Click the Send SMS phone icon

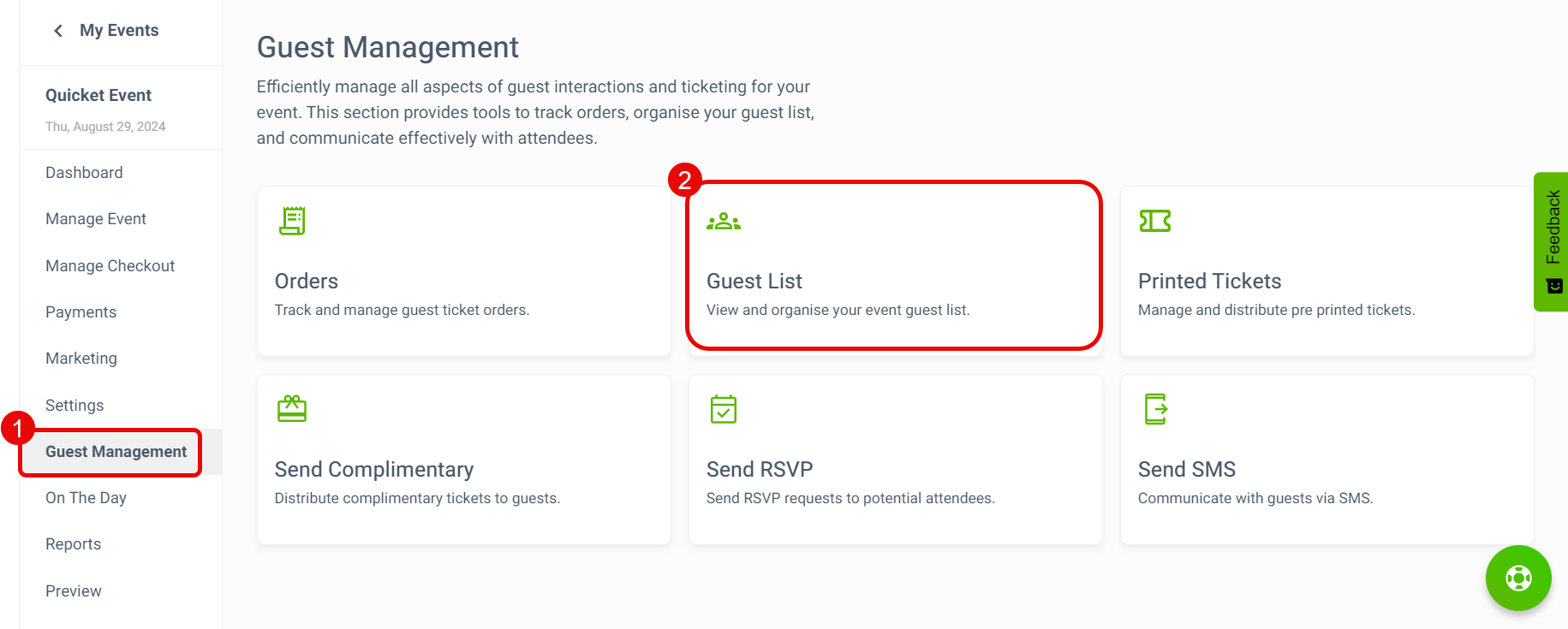(1156, 409)
